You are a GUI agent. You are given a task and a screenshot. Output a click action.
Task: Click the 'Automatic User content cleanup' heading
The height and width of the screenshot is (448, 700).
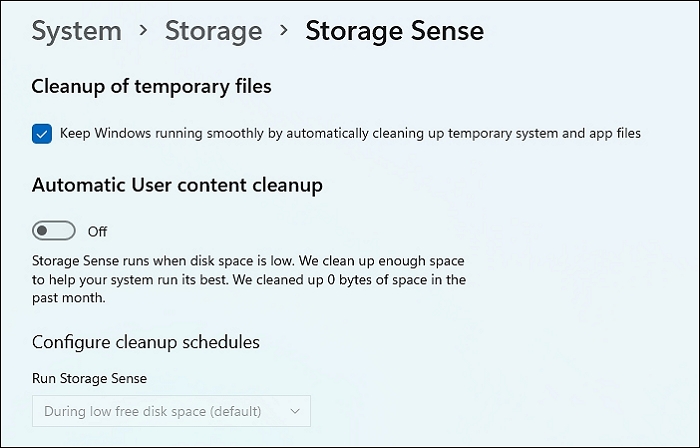pos(177,185)
